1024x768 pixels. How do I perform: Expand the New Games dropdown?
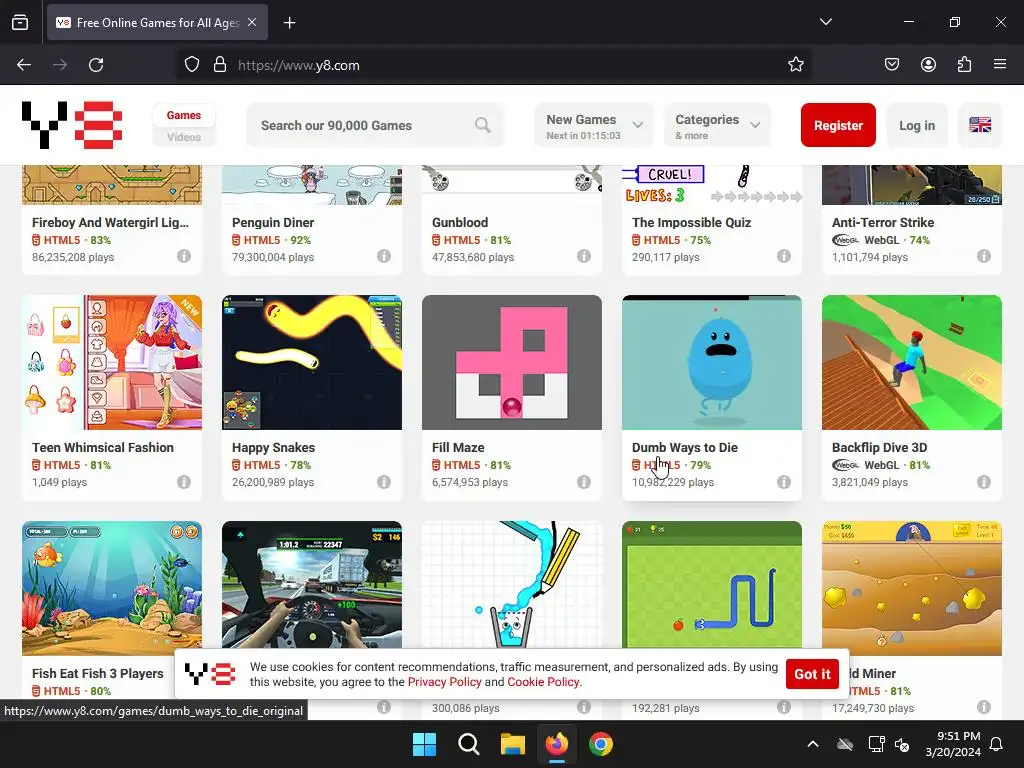coord(594,125)
